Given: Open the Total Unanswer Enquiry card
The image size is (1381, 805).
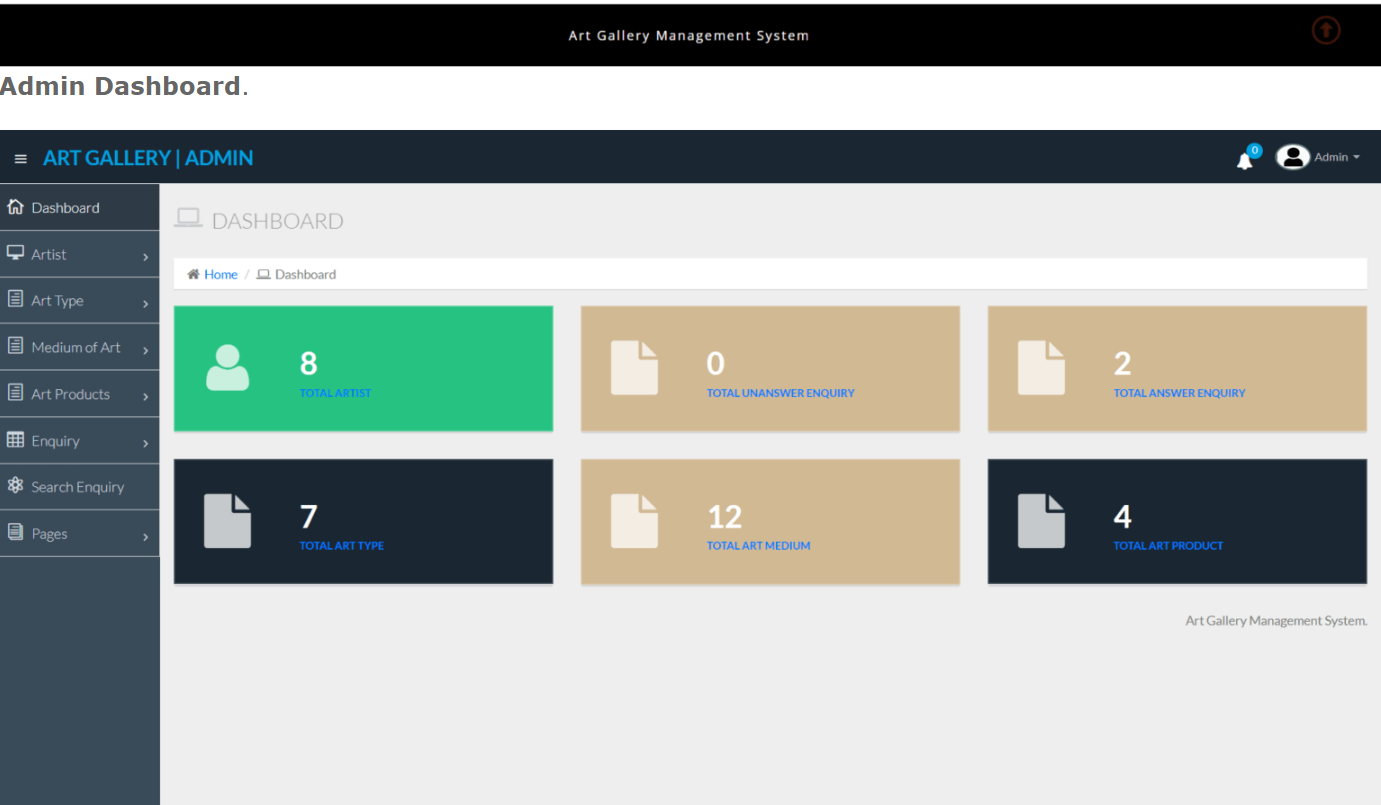Looking at the screenshot, I should pos(770,368).
